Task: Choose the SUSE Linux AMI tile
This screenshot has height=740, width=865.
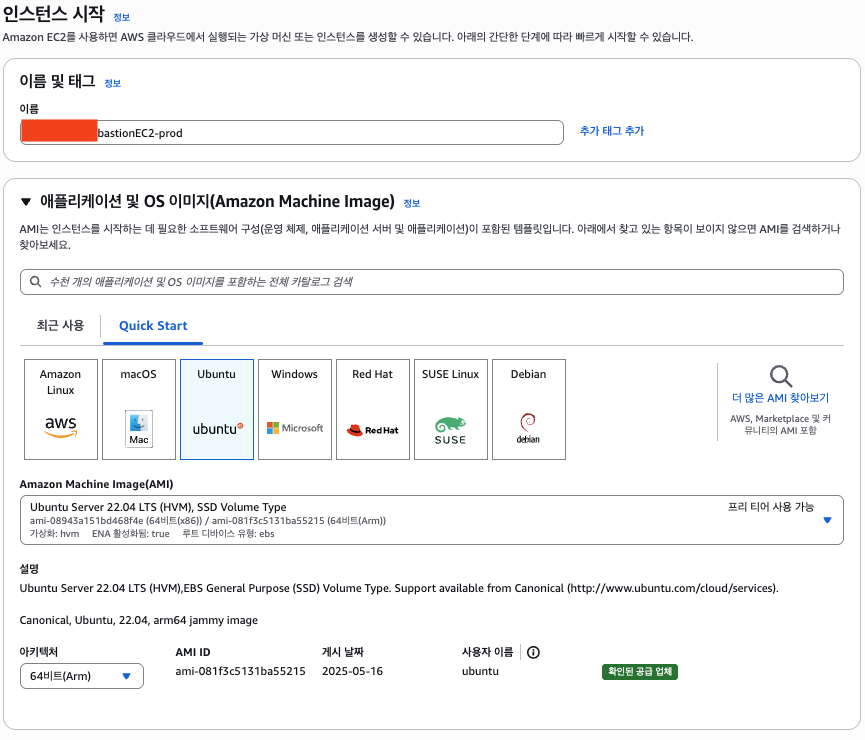Action: coord(451,409)
